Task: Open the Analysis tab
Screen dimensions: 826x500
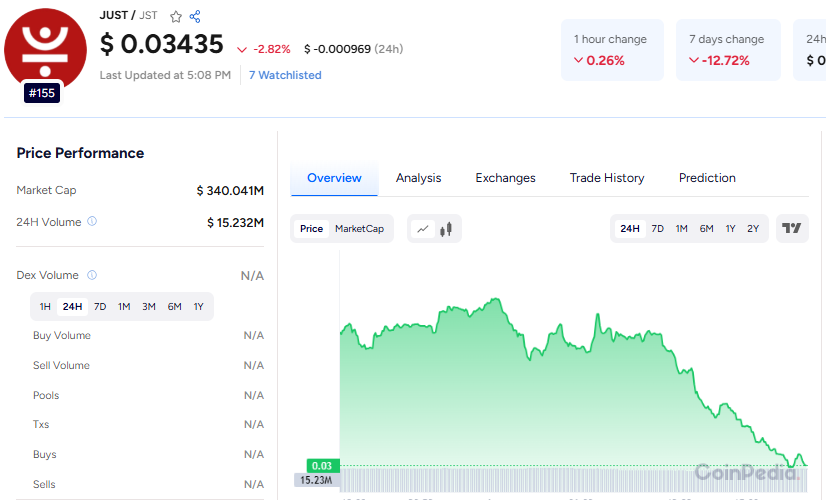Action: pyautogui.click(x=418, y=178)
